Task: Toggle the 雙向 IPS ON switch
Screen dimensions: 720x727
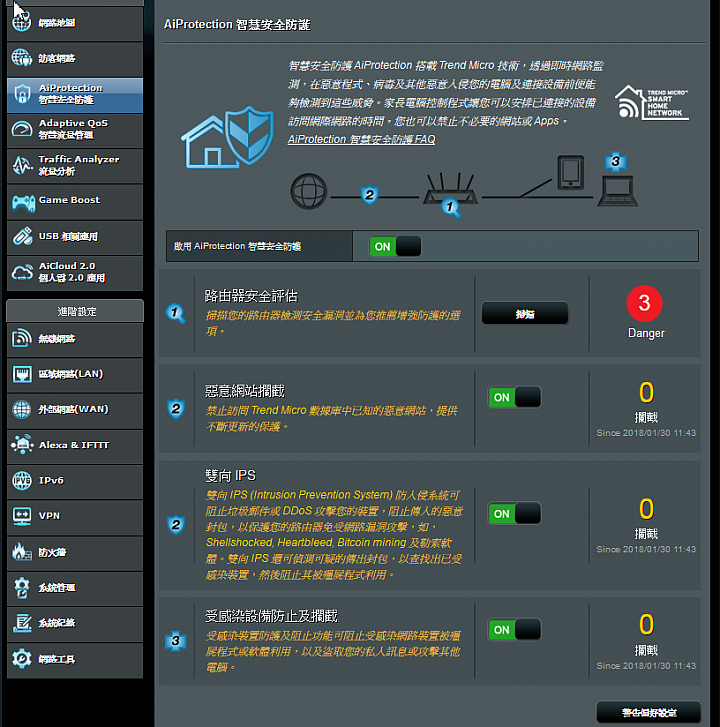Action: tap(514, 513)
